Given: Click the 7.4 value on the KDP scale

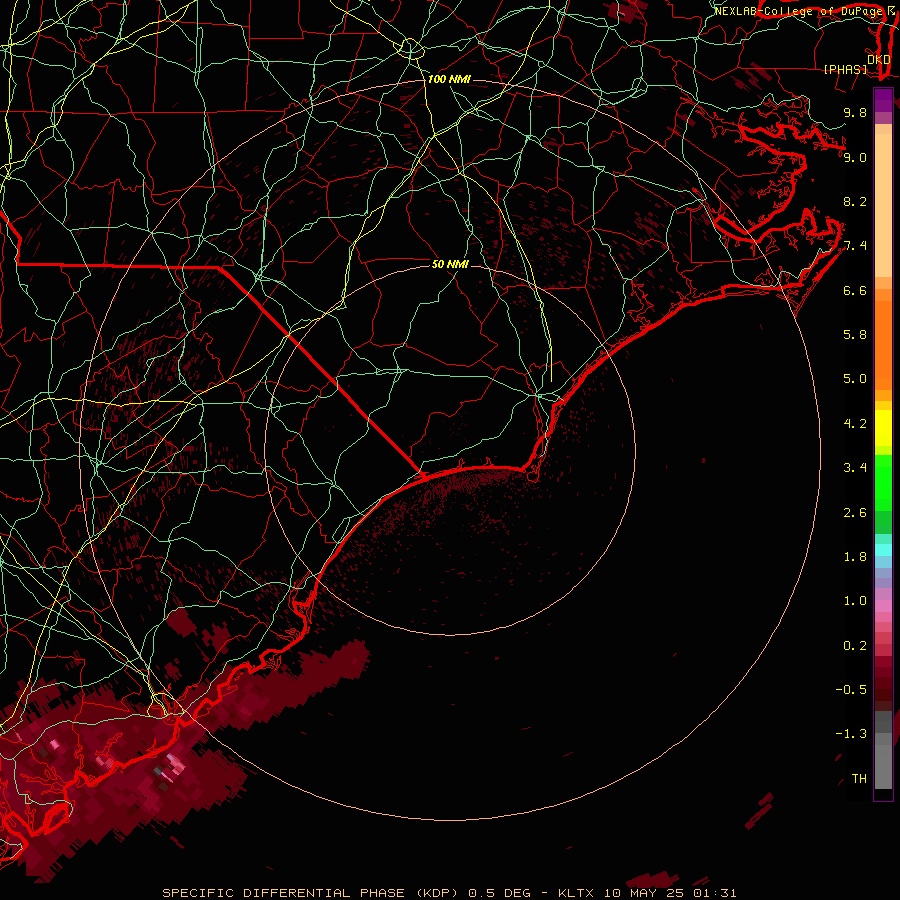Looking at the screenshot, I should pos(855,246).
